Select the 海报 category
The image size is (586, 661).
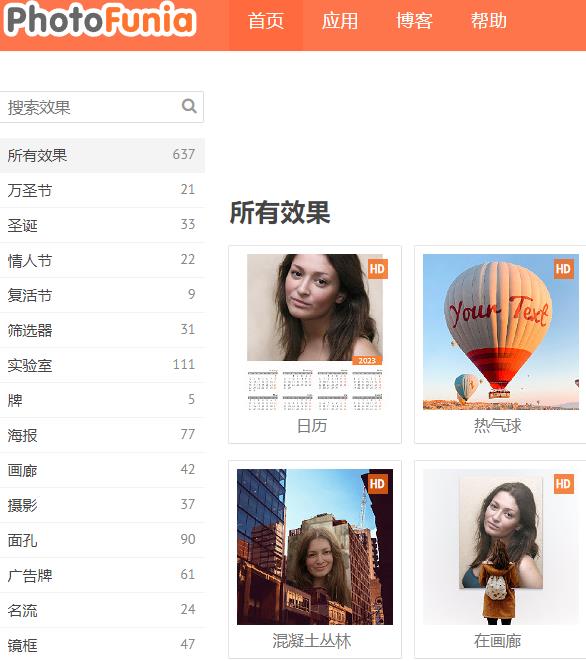pyautogui.click(x=102, y=435)
